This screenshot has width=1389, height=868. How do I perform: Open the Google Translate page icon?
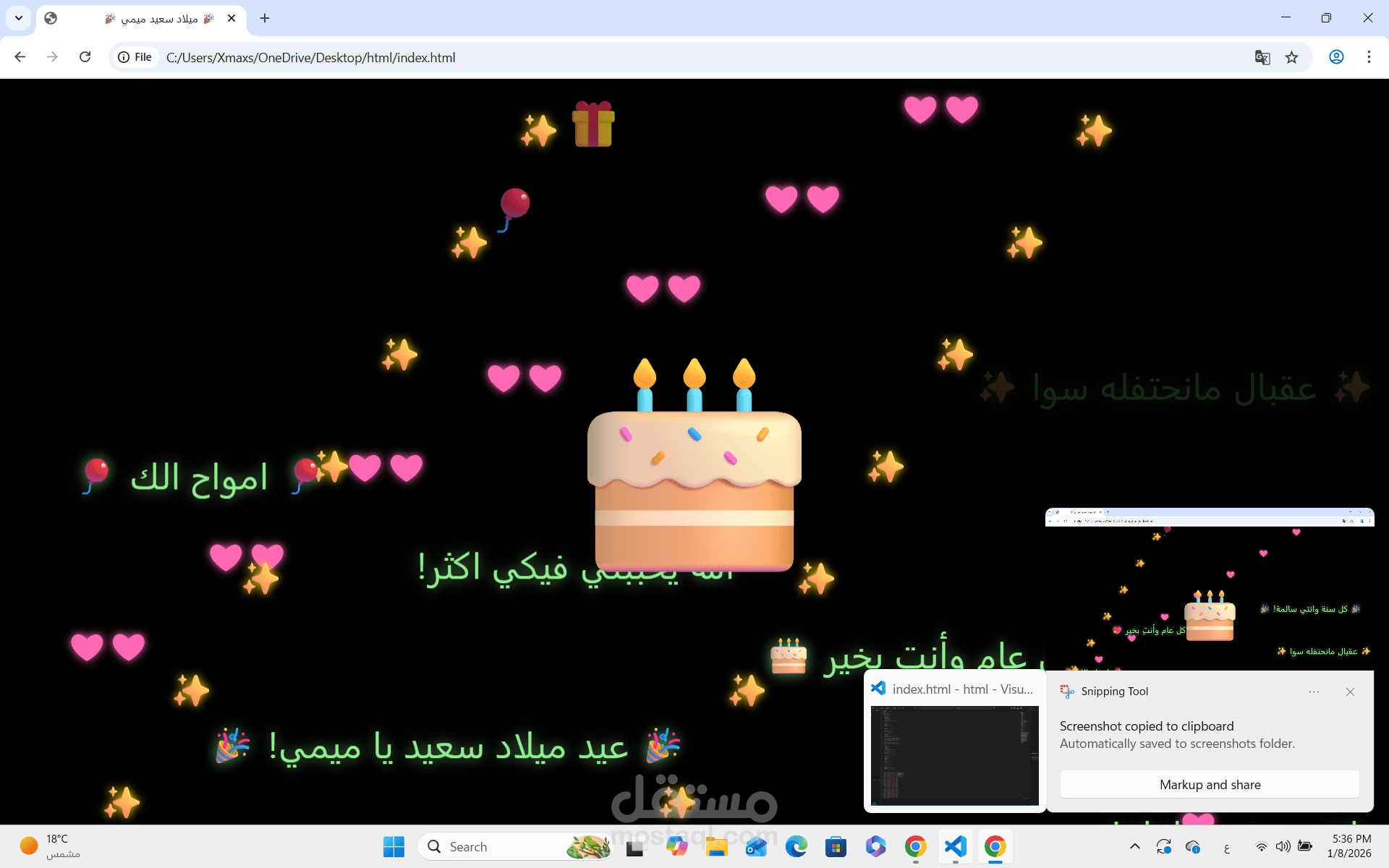(x=1262, y=57)
